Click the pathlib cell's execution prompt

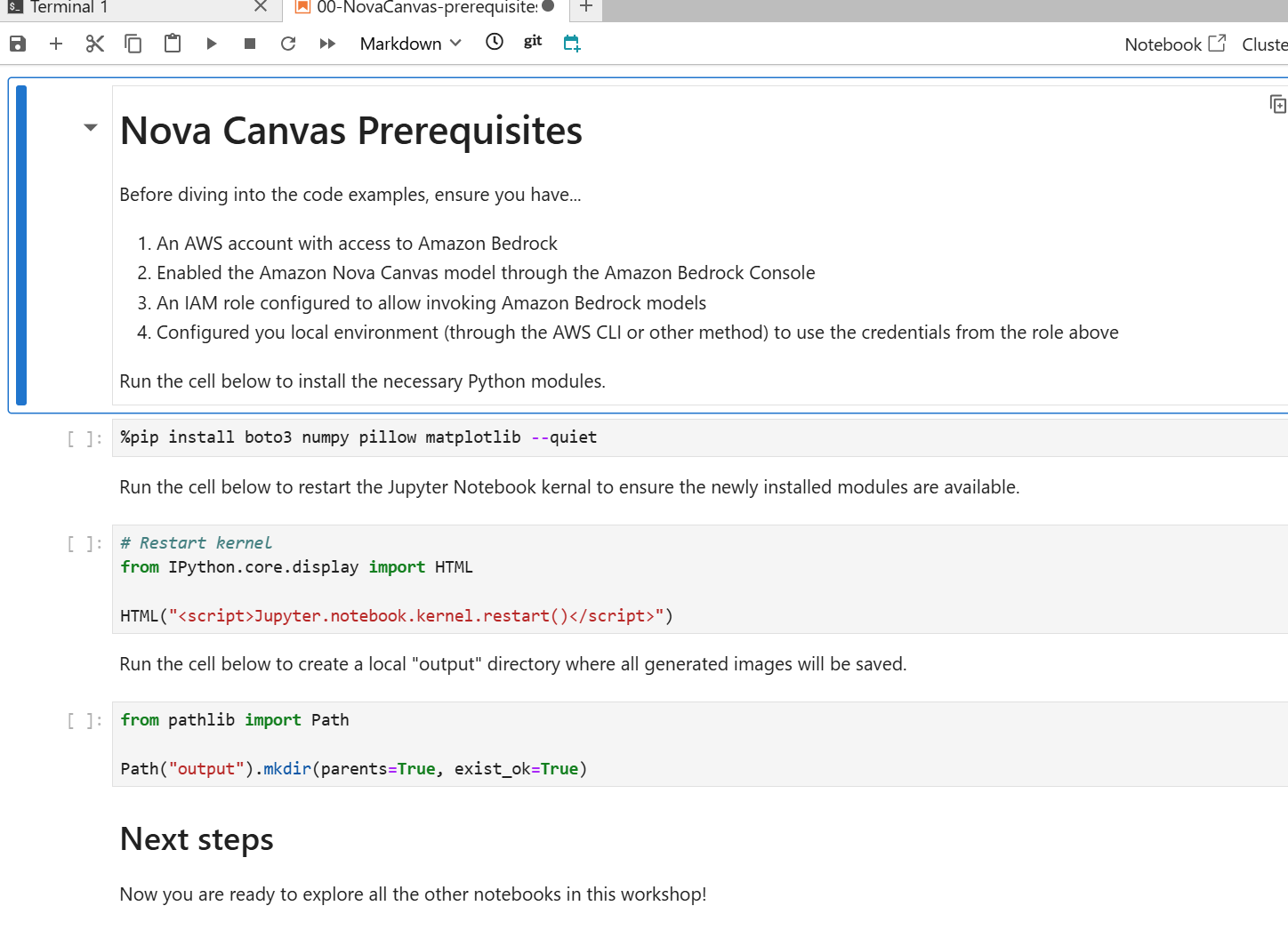(85, 721)
